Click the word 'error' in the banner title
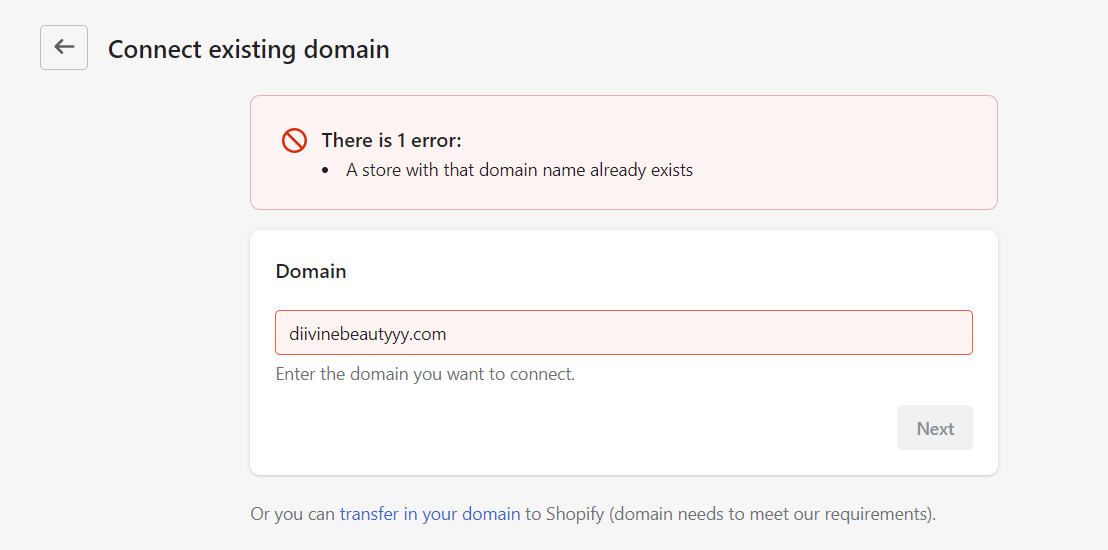 (433, 140)
